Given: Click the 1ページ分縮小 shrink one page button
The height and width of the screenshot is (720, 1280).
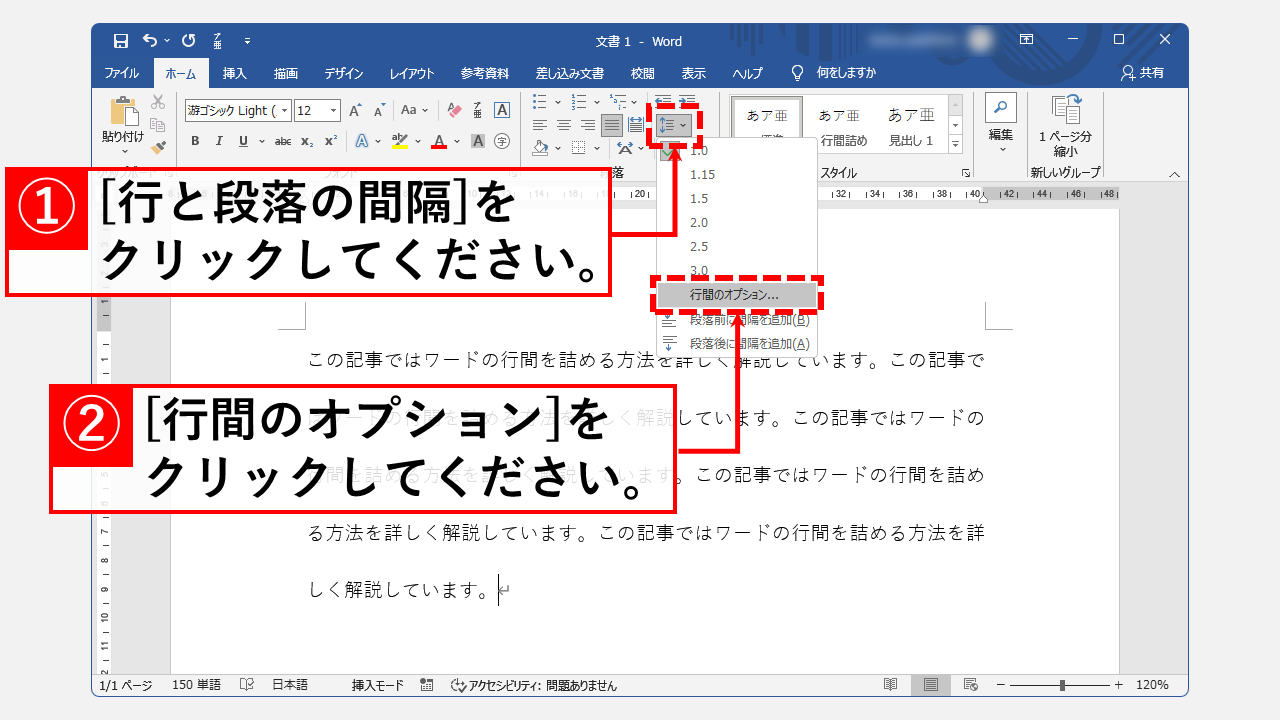Looking at the screenshot, I should click(x=1065, y=125).
